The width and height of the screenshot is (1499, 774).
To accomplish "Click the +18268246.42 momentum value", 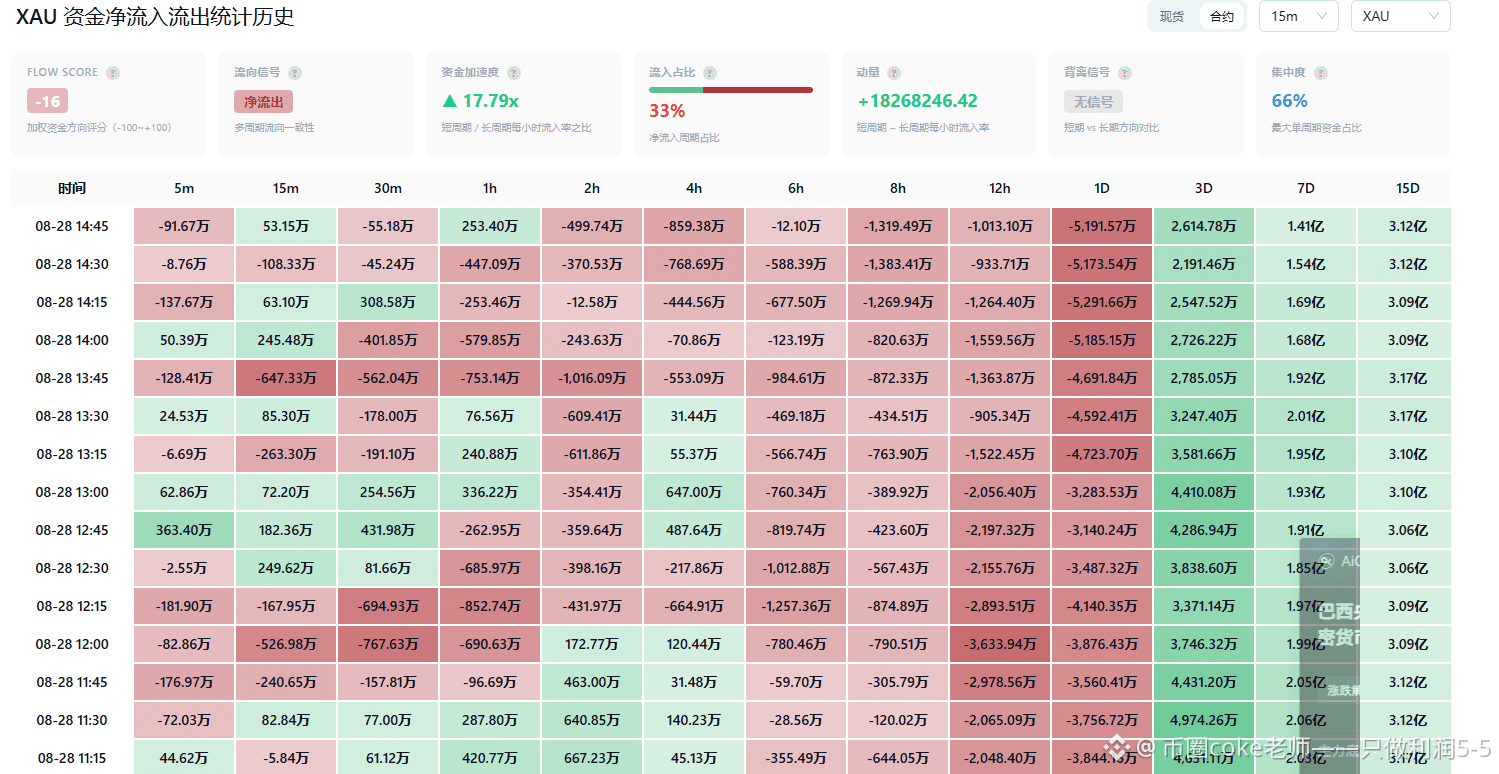I will (x=917, y=101).
